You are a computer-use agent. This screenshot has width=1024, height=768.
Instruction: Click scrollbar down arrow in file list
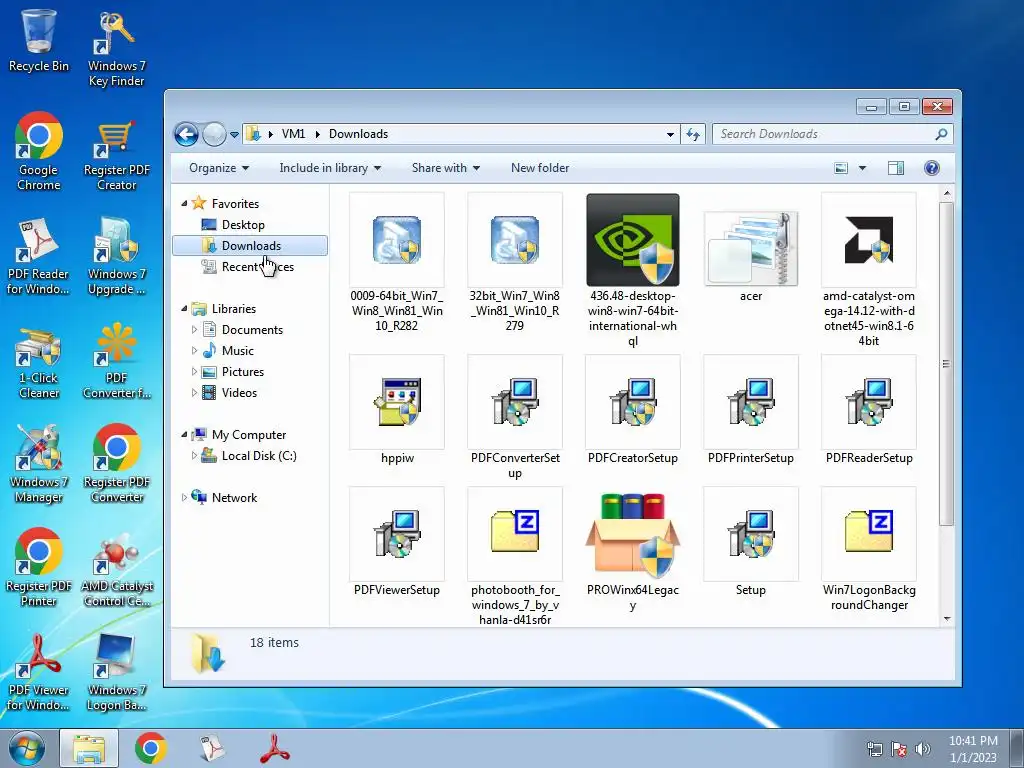946,618
